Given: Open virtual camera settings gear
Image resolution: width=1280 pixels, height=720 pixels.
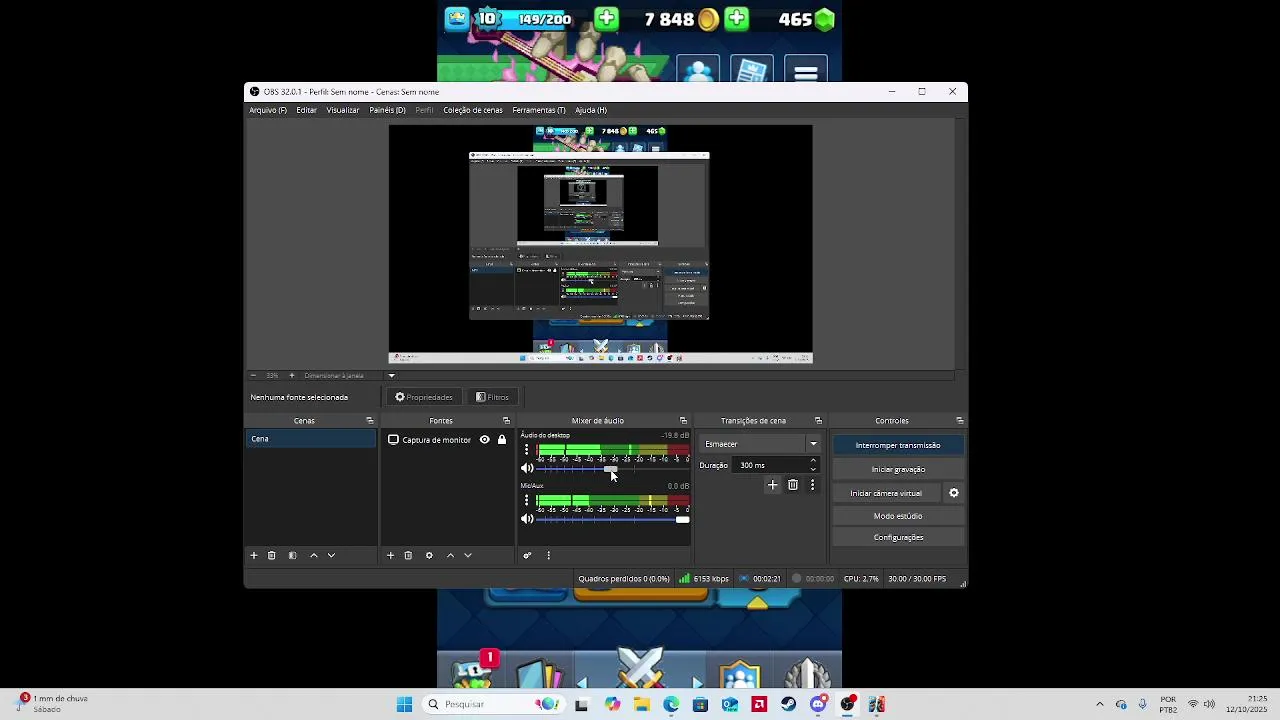Looking at the screenshot, I should click(x=953, y=493).
